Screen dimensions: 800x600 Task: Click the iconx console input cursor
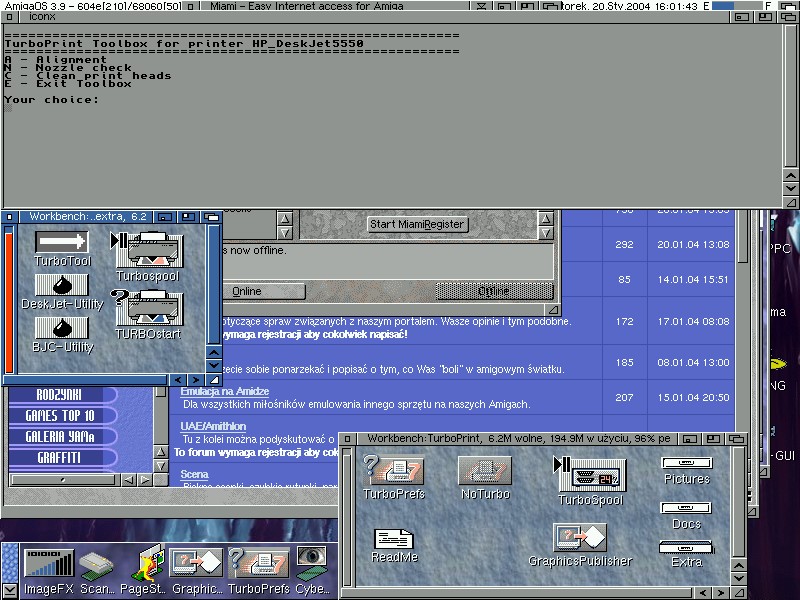tap(8, 108)
